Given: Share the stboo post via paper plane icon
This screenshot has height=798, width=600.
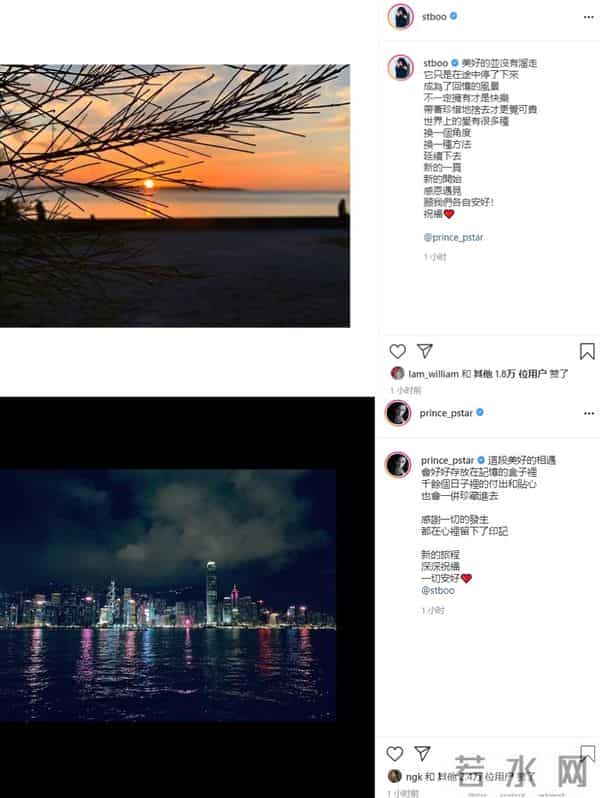Looking at the screenshot, I should click(424, 351).
